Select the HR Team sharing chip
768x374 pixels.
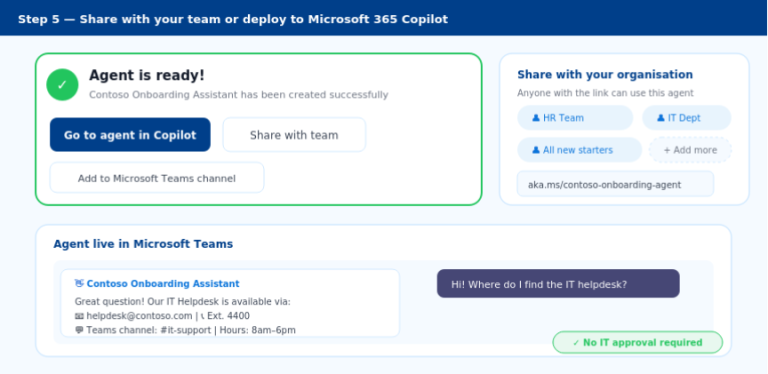(575, 118)
